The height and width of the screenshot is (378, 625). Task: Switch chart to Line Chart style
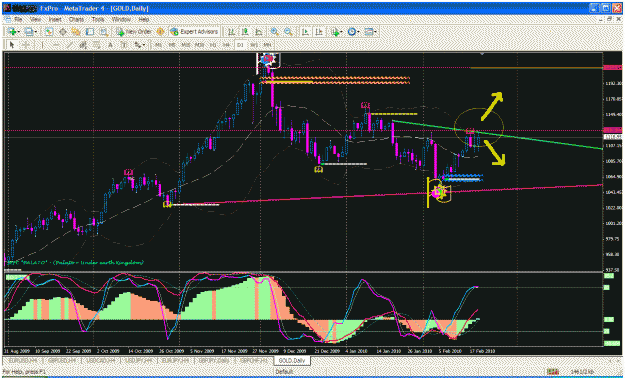click(259, 32)
